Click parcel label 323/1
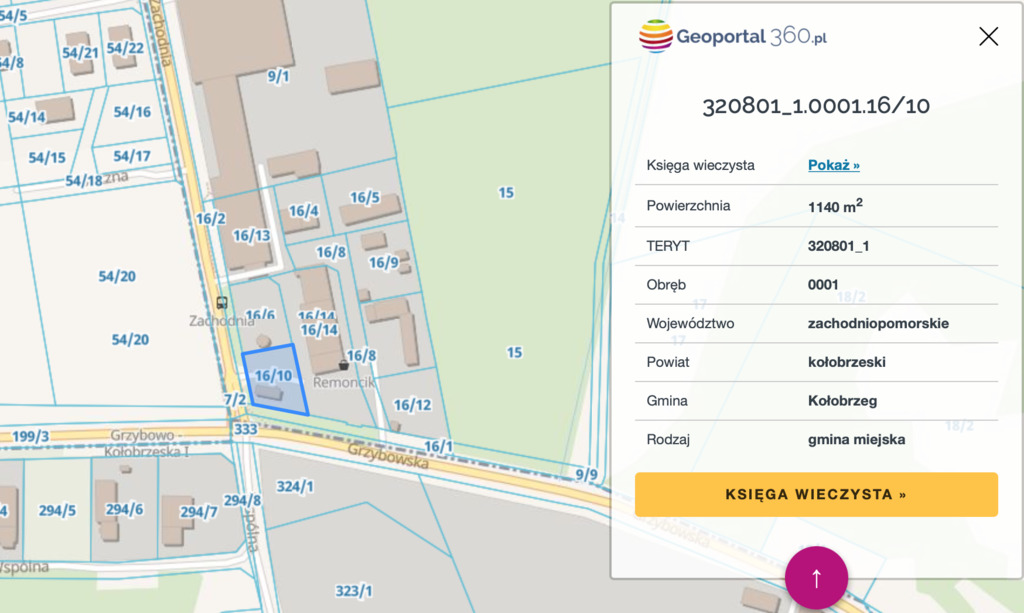Viewport: 1024px width, 613px height. pos(353,591)
